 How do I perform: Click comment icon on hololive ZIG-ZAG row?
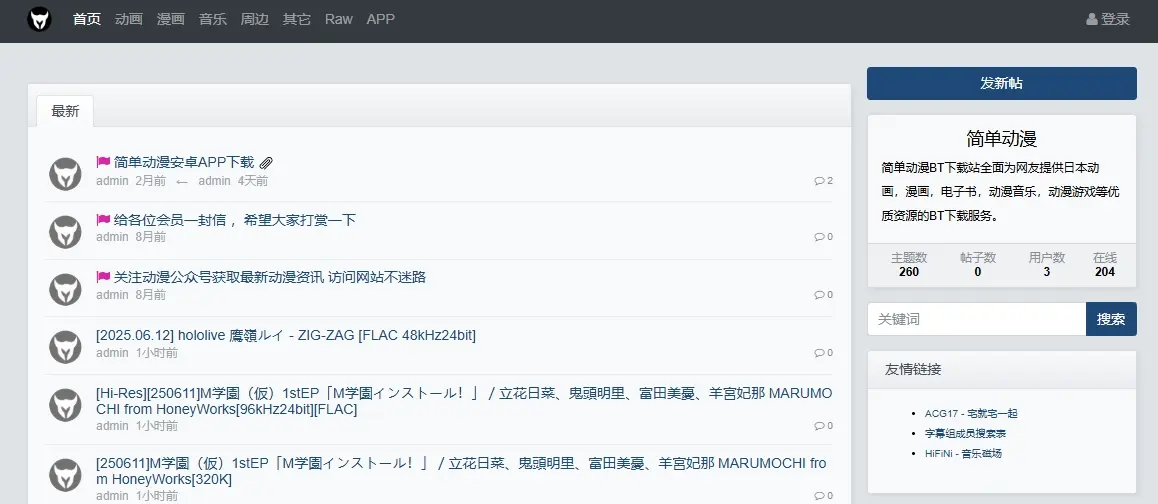point(819,353)
